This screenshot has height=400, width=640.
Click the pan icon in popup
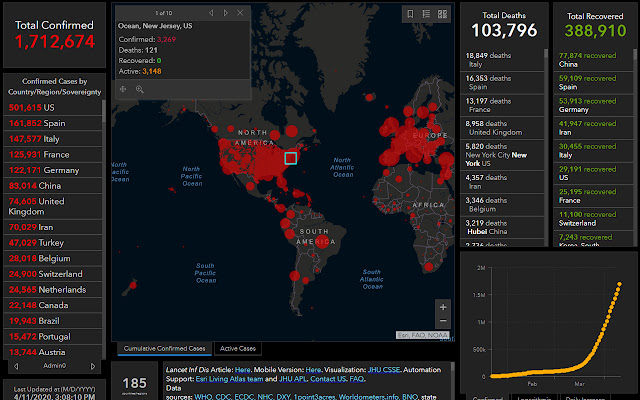(x=123, y=89)
